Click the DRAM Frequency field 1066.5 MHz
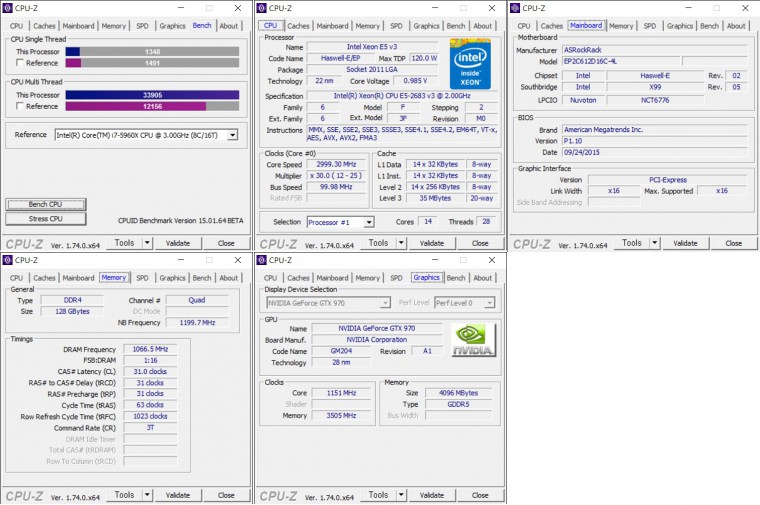 pyautogui.click(x=150, y=349)
